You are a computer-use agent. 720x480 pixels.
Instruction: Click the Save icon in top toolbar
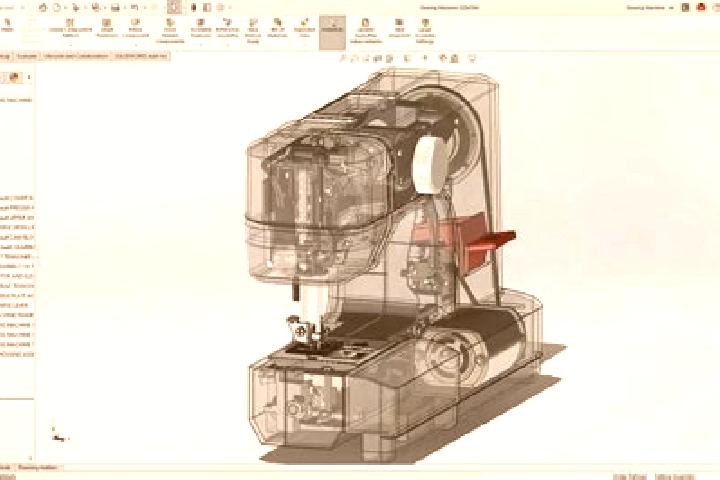[96, 7]
